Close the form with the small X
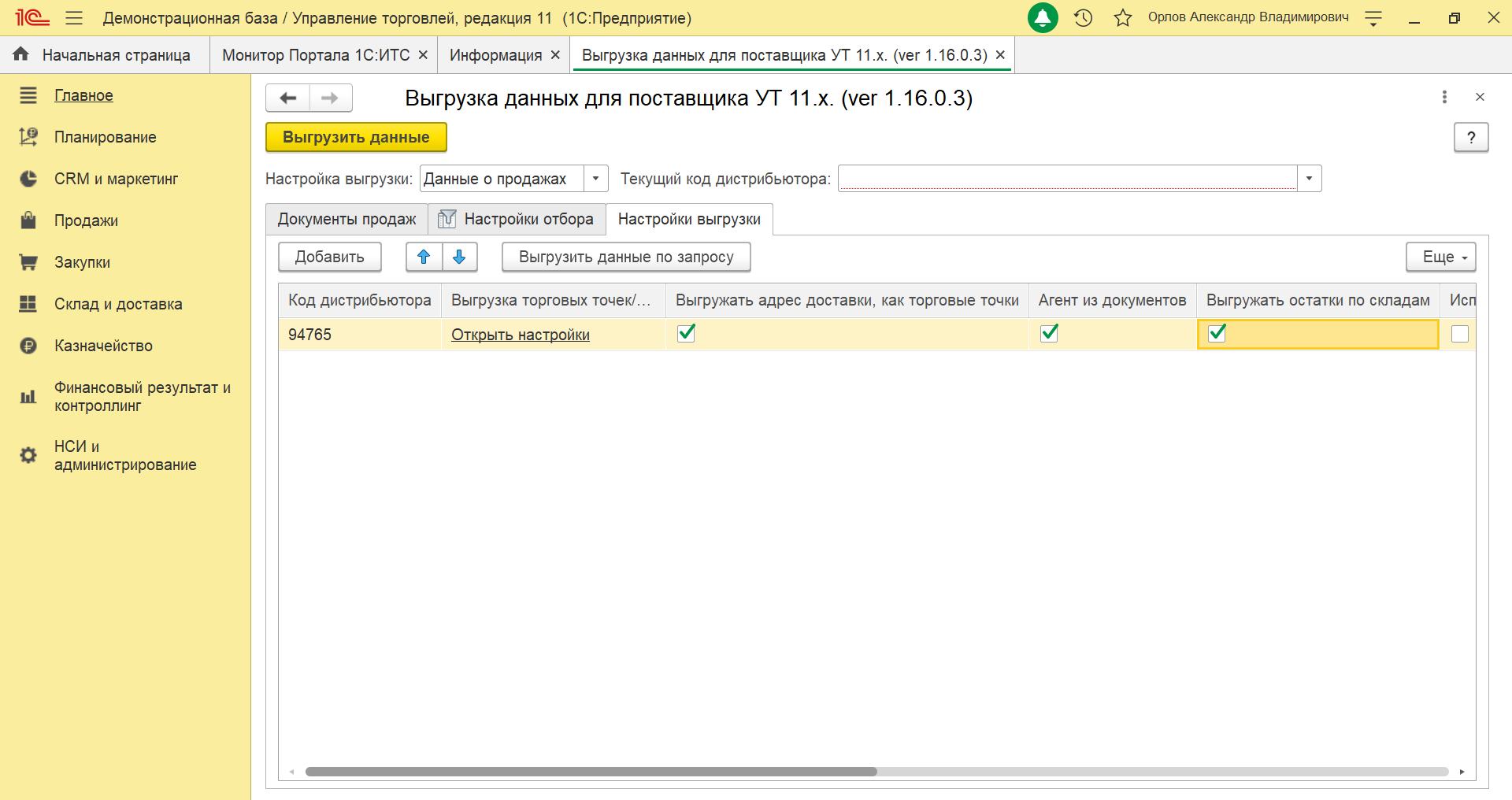 click(1480, 97)
